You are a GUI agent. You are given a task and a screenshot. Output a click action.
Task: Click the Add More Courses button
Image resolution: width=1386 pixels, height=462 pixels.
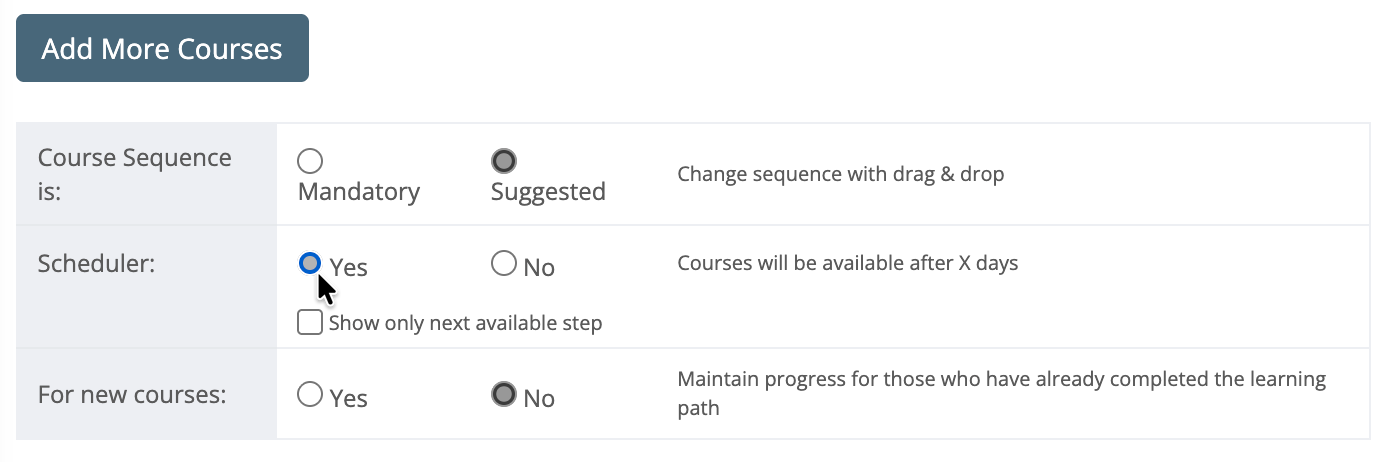click(162, 48)
